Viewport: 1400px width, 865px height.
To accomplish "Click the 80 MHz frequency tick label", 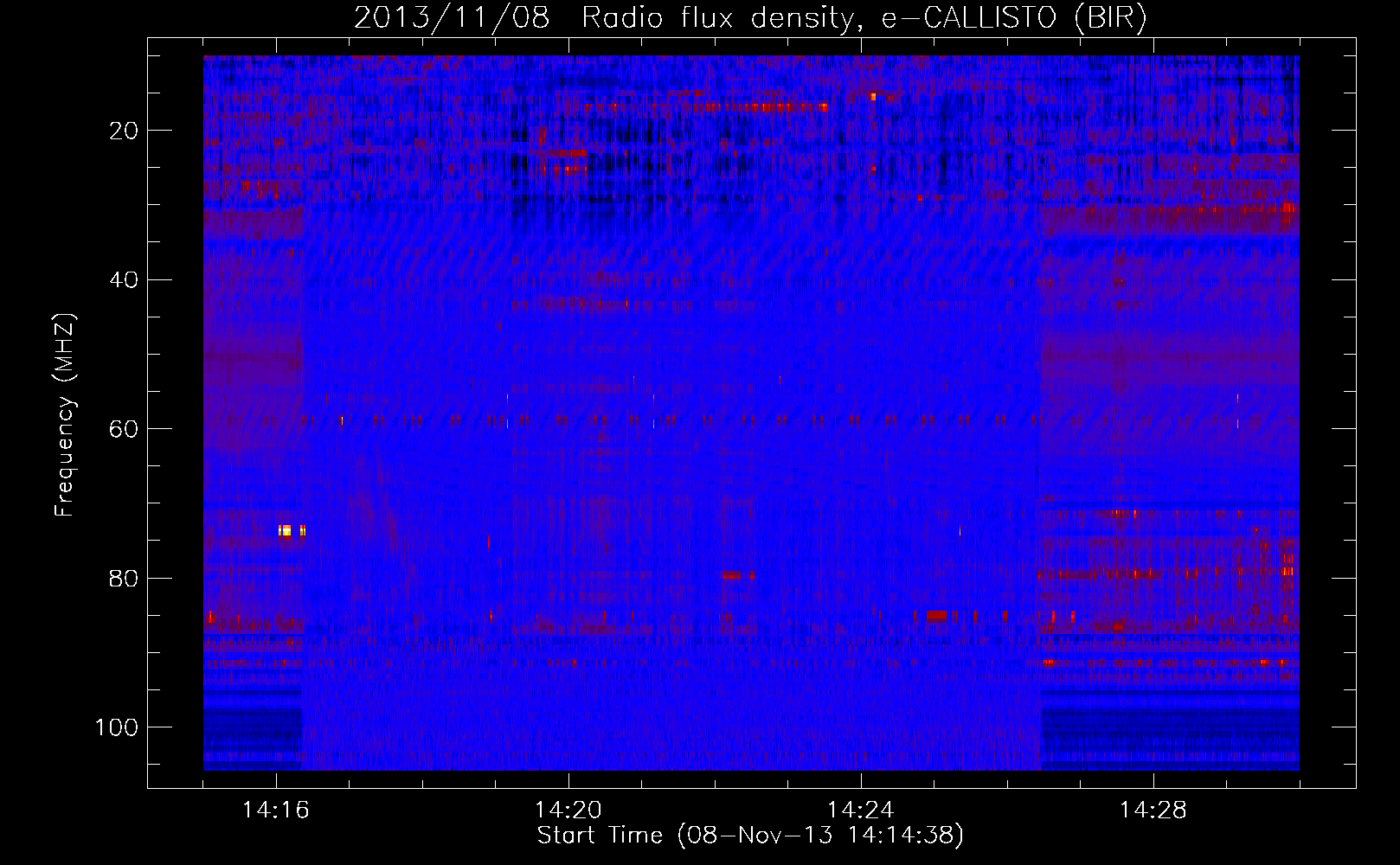I will point(124,578).
